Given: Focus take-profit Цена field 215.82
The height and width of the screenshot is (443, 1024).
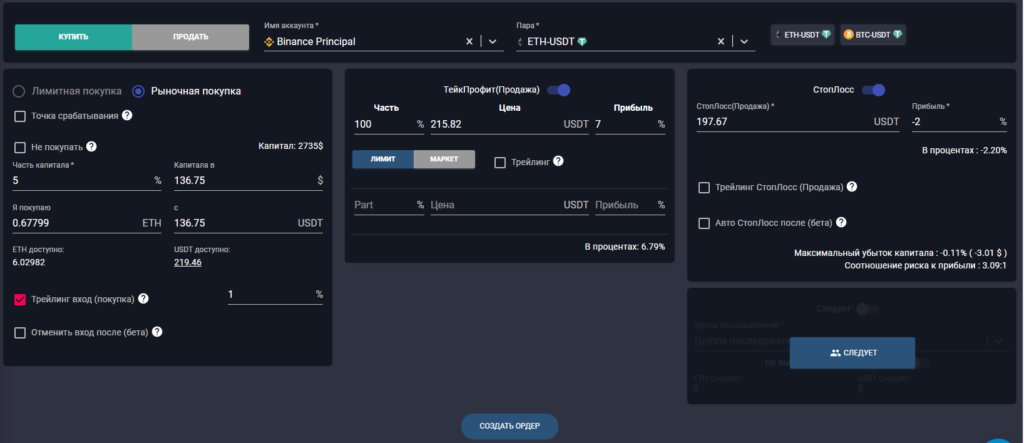Looking at the screenshot, I should pos(509,124).
